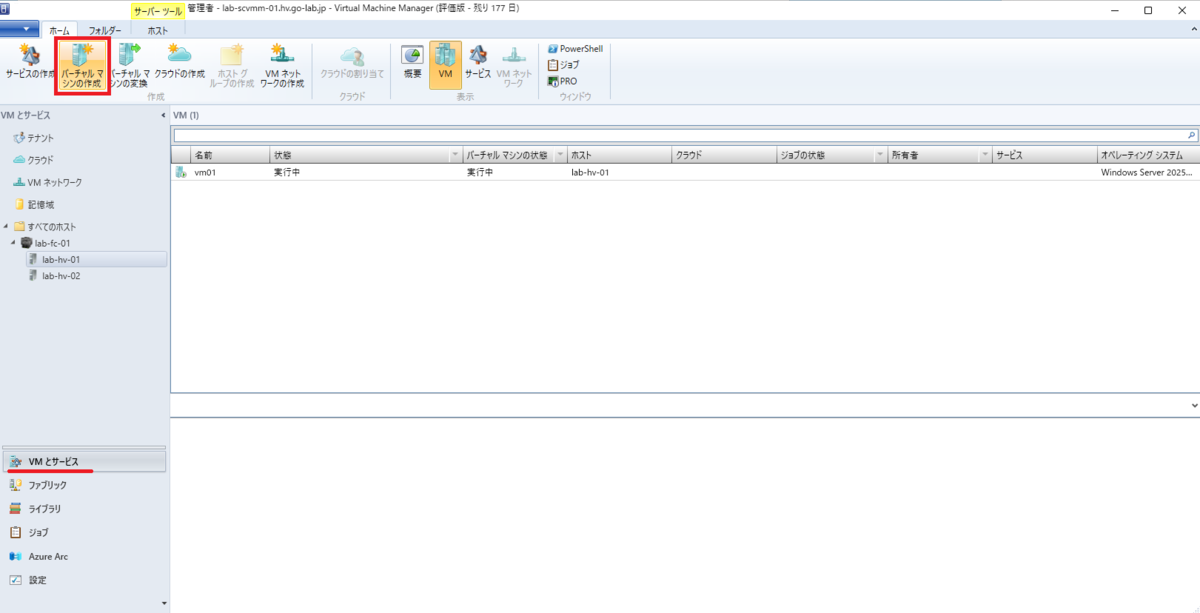1200x613 pixels.
Task: Sort by the 名前 column header
Action: (x=230, y=156)
